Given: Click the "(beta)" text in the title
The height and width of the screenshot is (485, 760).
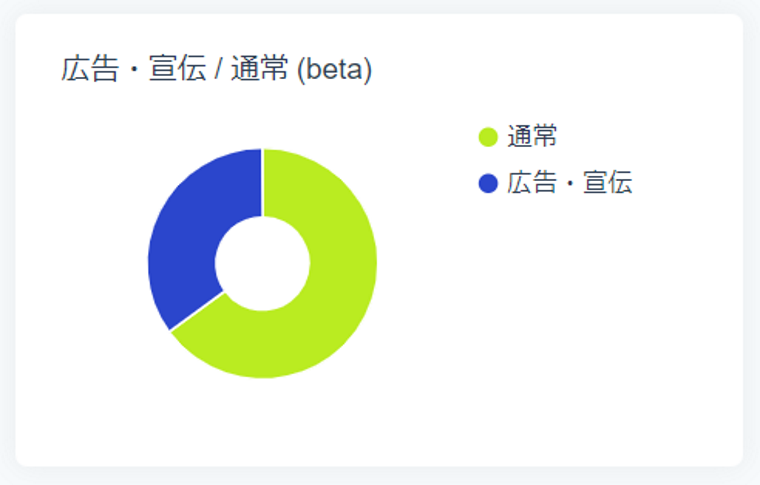Looking at the screenshot, I should click(335, 71).
